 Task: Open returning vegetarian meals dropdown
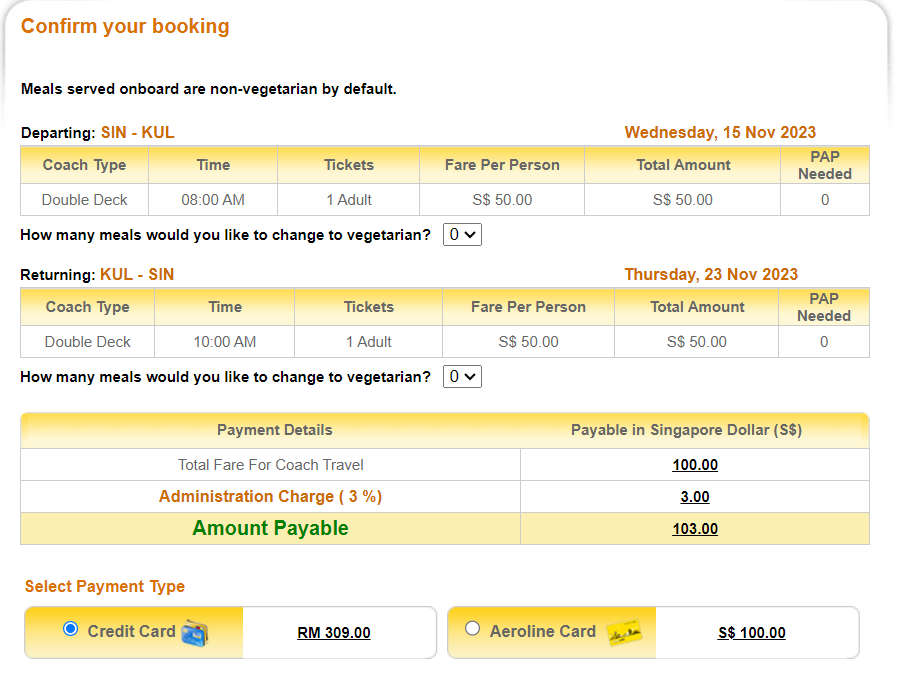click(462, 377)
